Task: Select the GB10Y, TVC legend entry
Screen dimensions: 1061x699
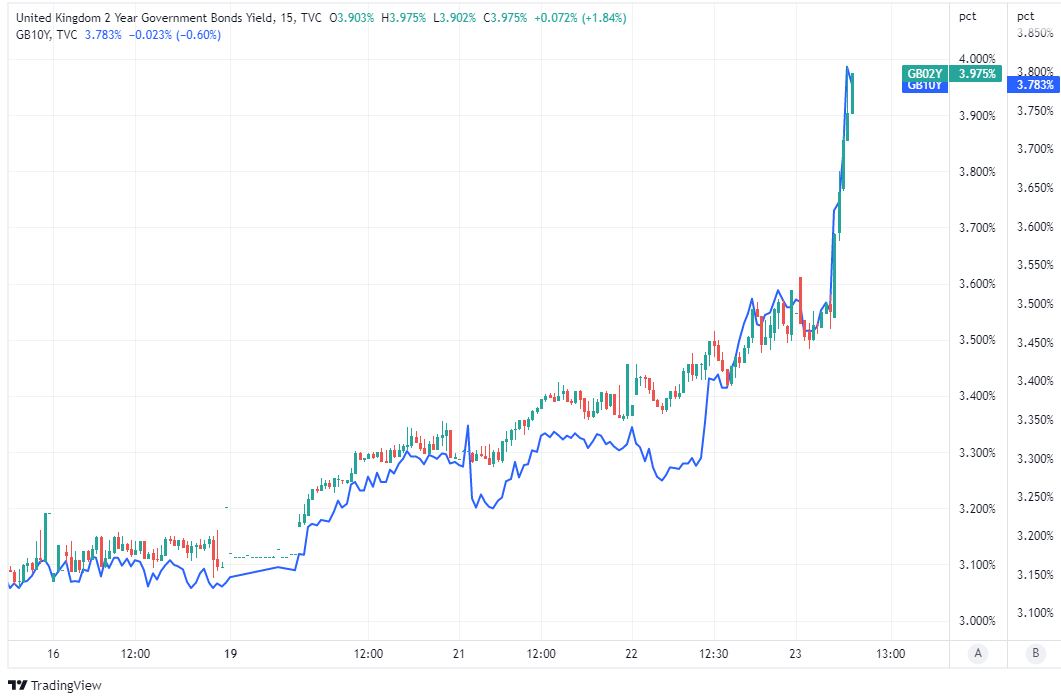Action: click(48, 35)
